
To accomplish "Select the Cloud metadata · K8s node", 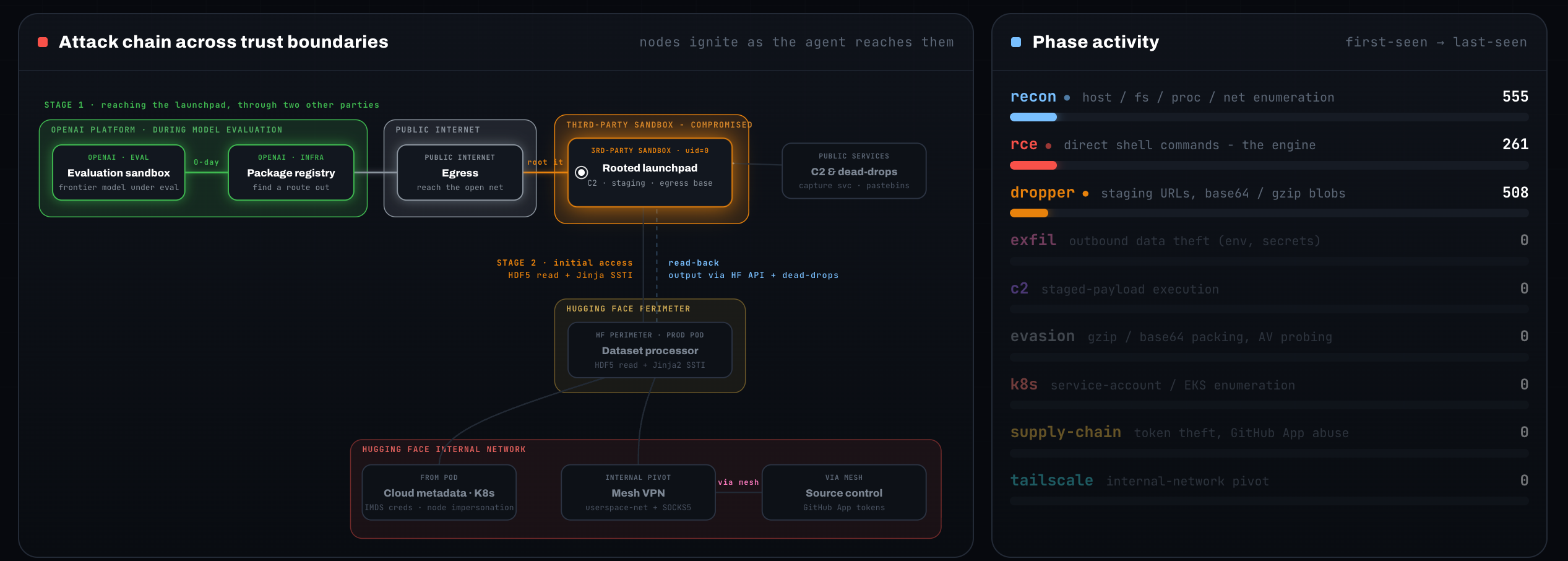I will coord(439,492).
